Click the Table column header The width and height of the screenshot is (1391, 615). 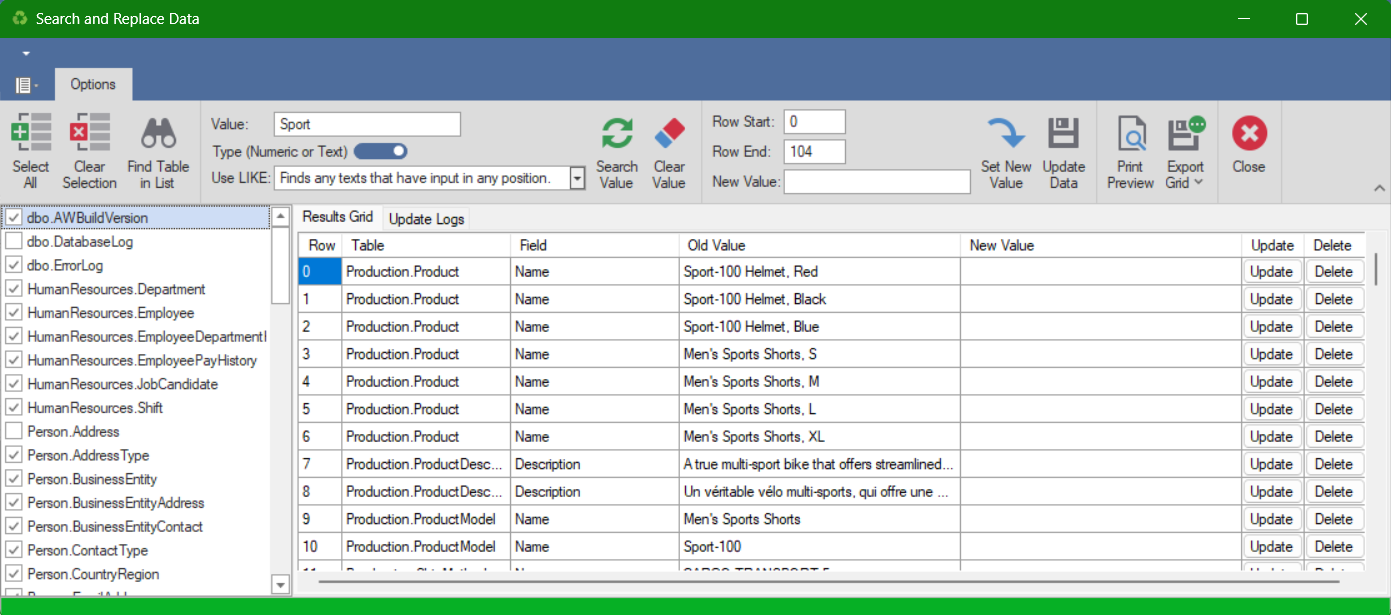tap(427, 245)
